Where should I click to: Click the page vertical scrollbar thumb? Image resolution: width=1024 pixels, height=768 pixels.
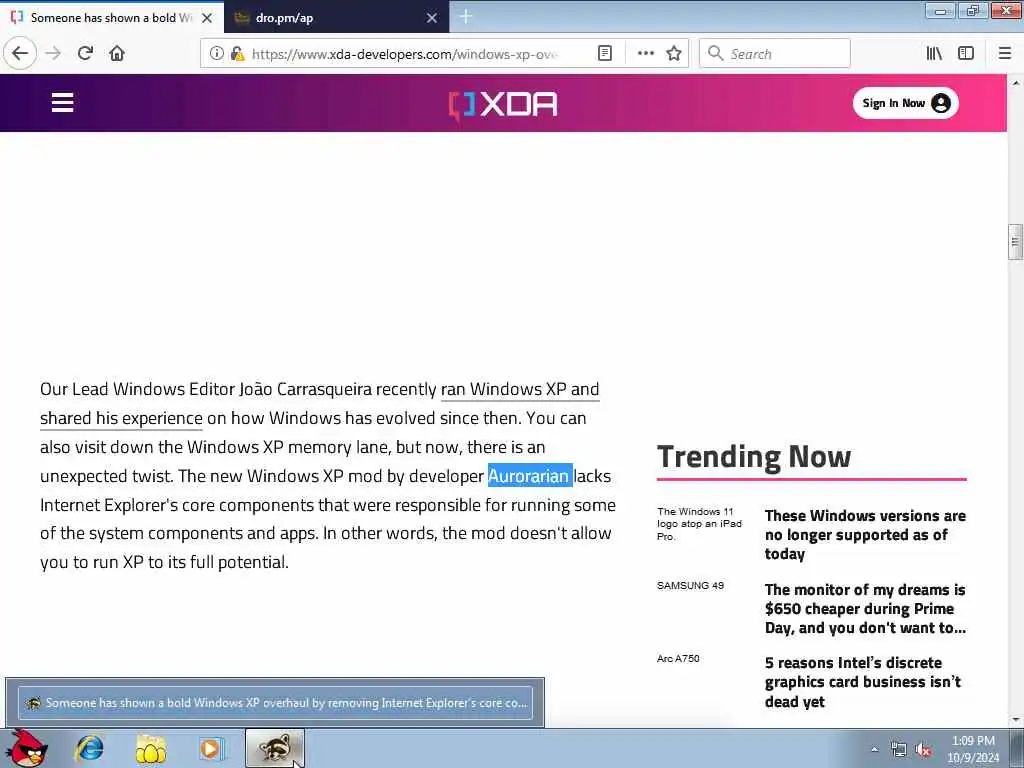(x=1015, y=242)
